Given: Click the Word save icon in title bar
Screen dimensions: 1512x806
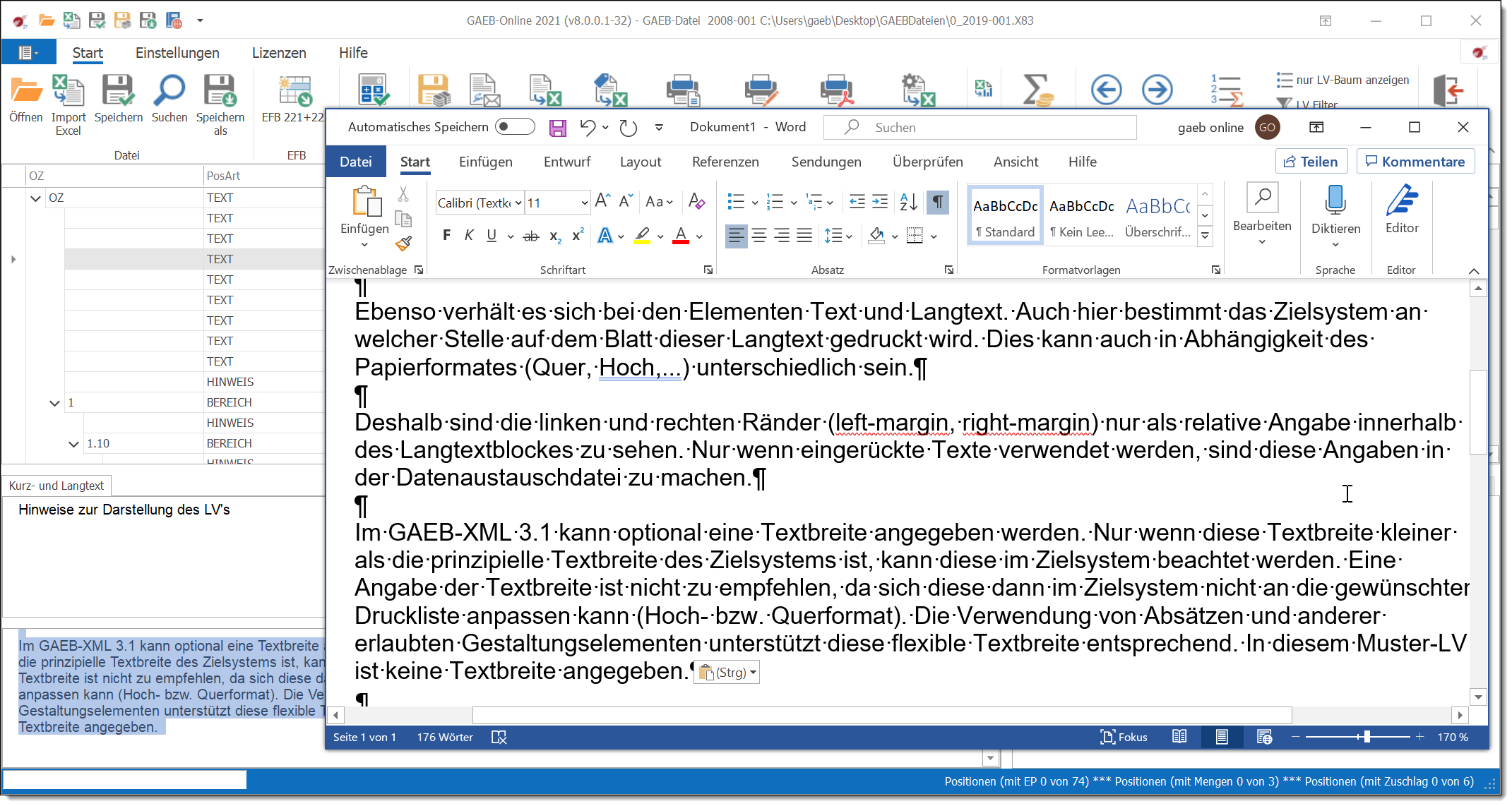Looking at the screenshot, I should pyautogui.click(x=558, y=128).
